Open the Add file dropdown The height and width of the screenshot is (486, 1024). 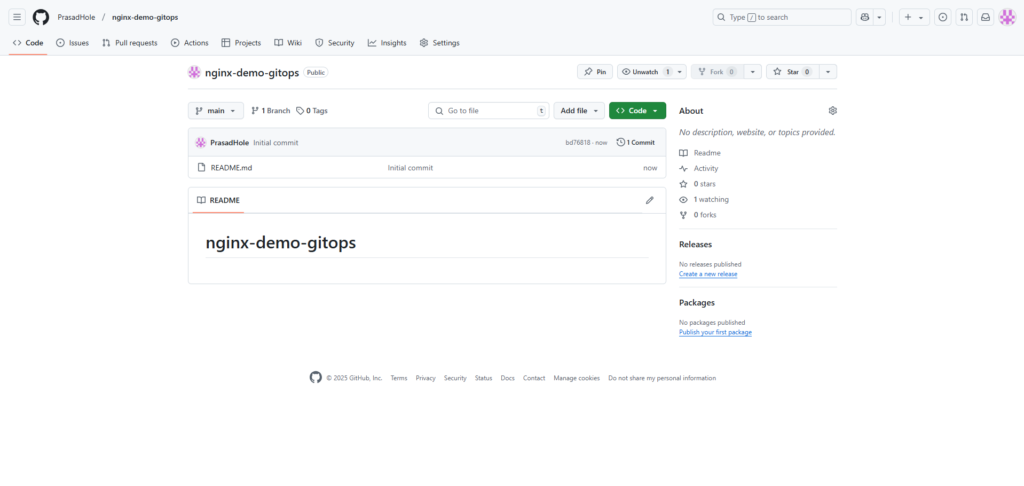click(x=579, y=110)
